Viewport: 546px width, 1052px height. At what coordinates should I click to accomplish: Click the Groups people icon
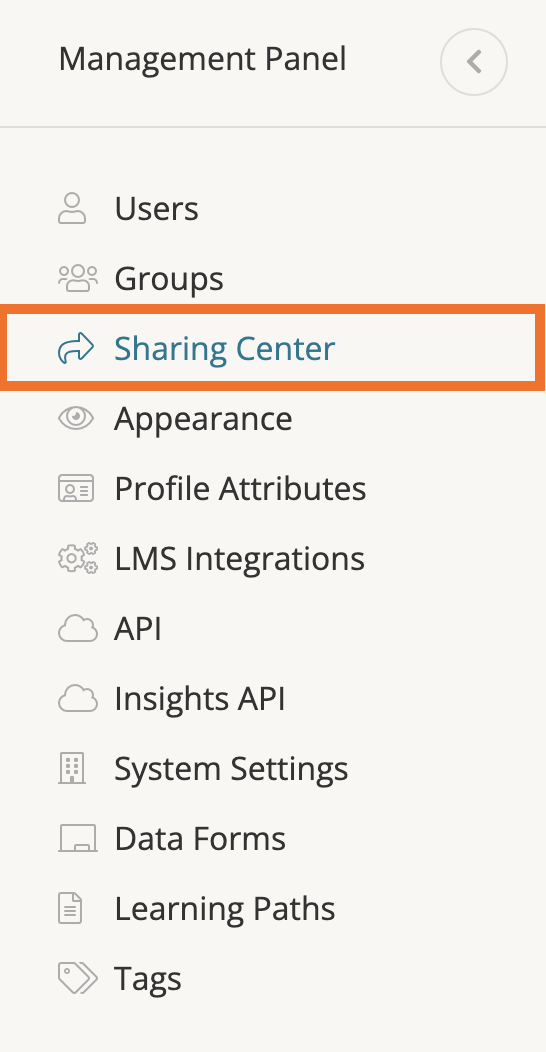(x=78, y=278)
